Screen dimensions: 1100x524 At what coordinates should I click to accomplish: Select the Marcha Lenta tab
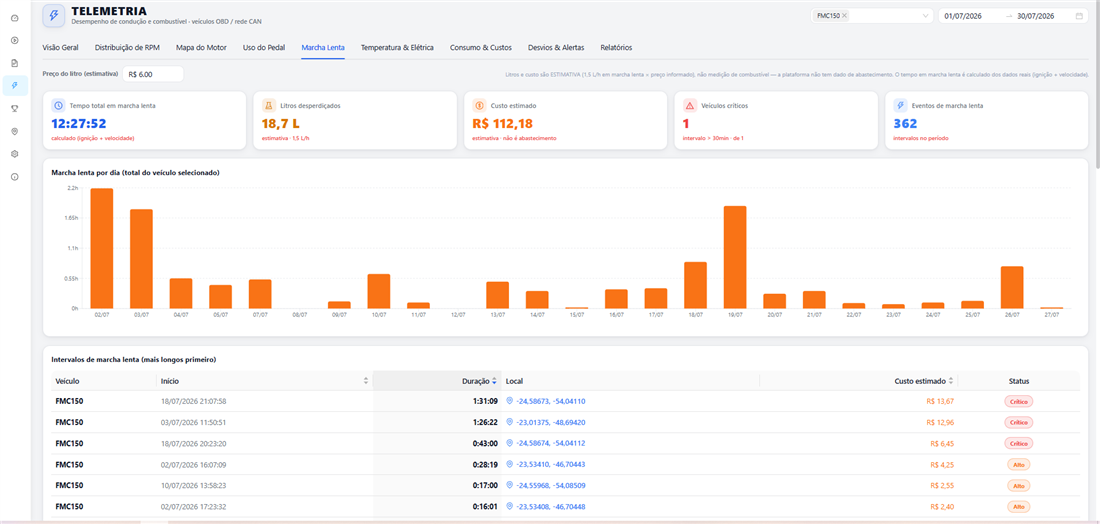point(323,48)
